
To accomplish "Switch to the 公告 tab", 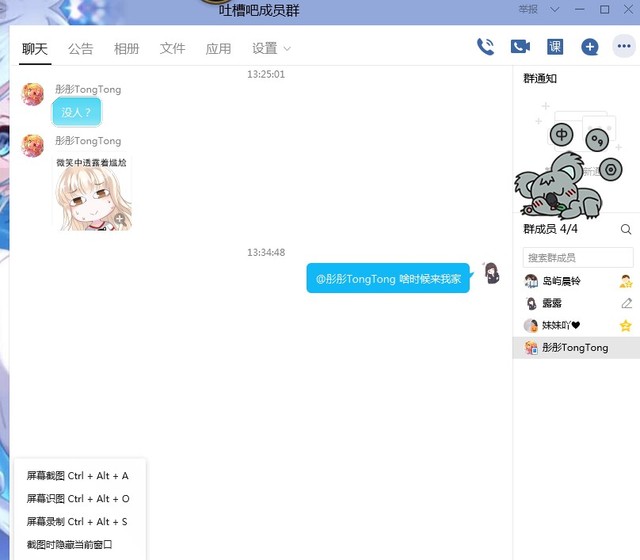I will point(81,48).
